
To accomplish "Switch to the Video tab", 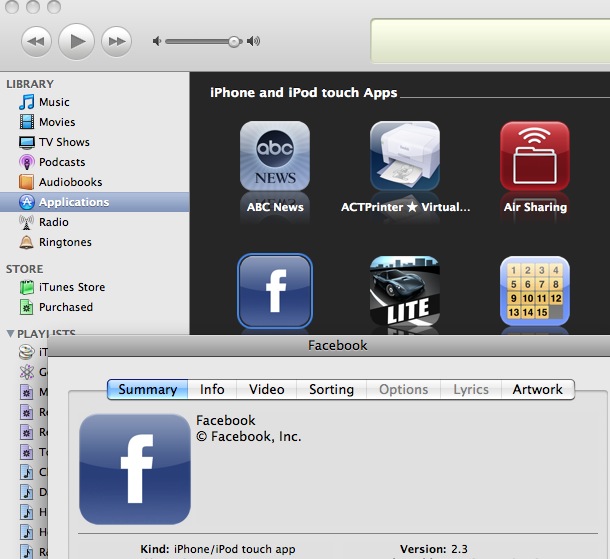I will point(266,389).
